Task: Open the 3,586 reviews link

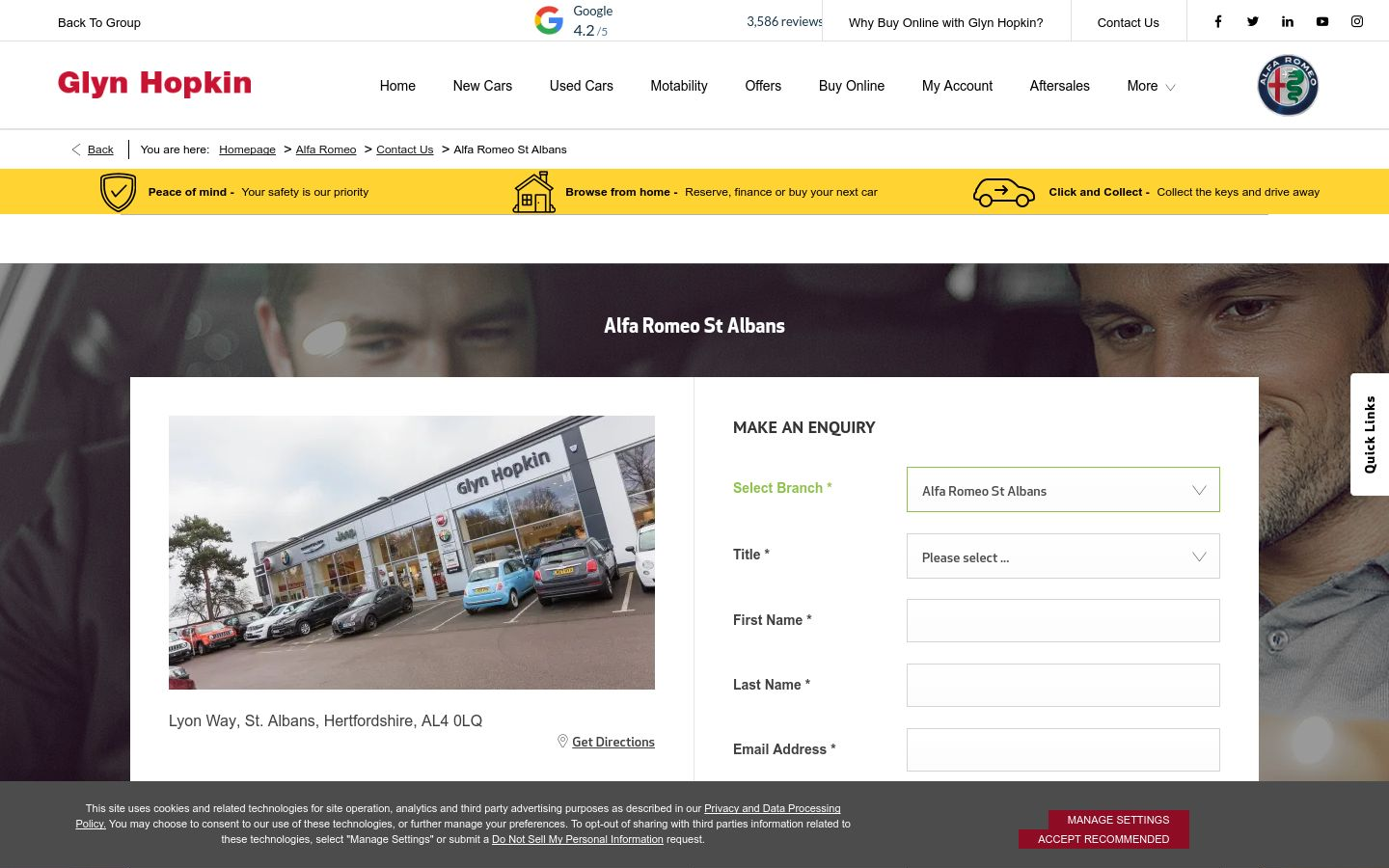Action: [784, 21]
